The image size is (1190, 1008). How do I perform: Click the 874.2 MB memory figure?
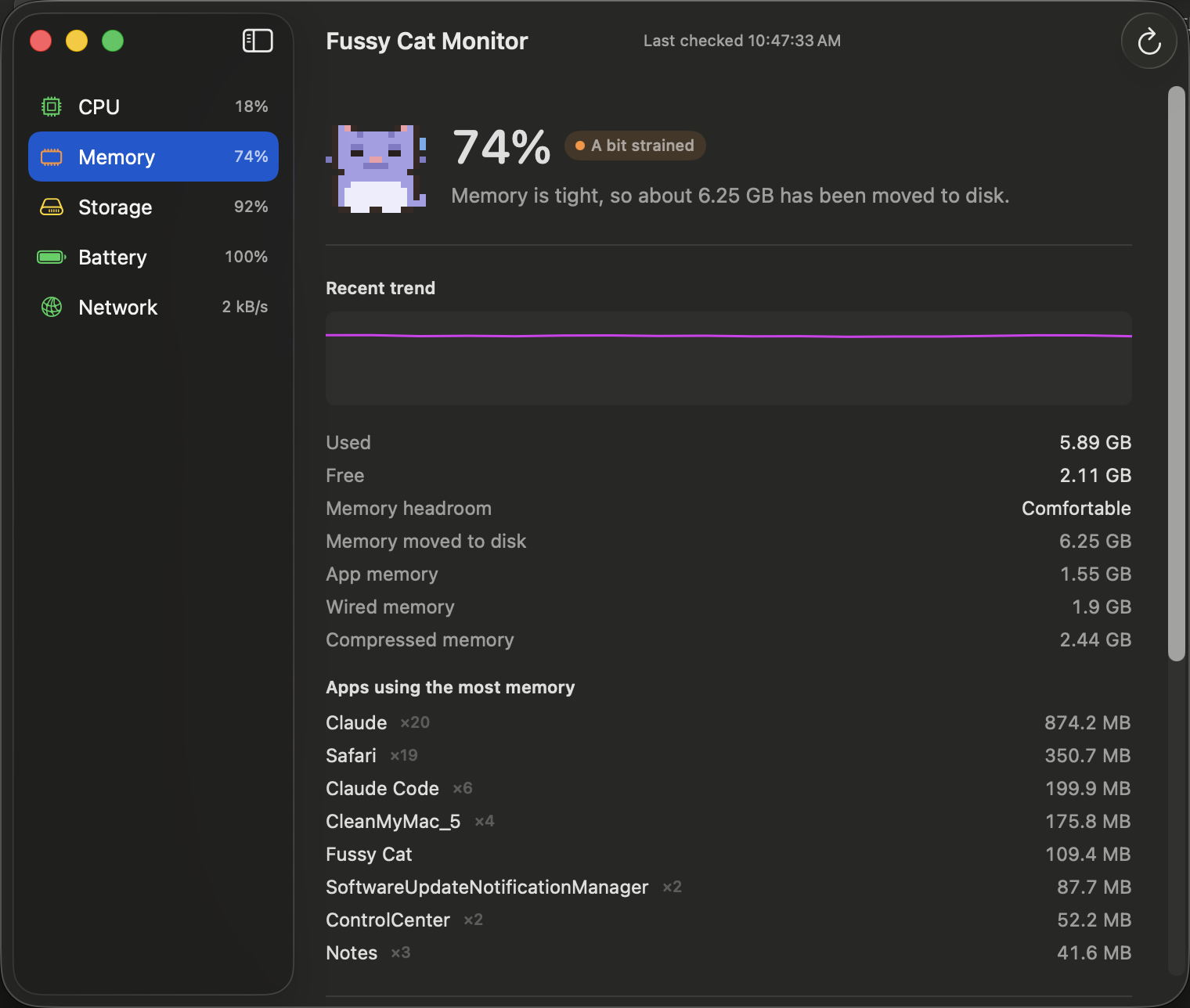point(1087,723)
